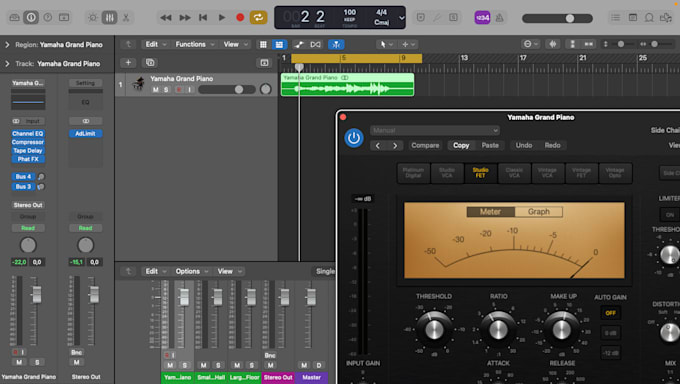Open AdLimit plug-in on Stereo Out
The height and width of the screenshot is (384, 680).
tap(85, 134)
